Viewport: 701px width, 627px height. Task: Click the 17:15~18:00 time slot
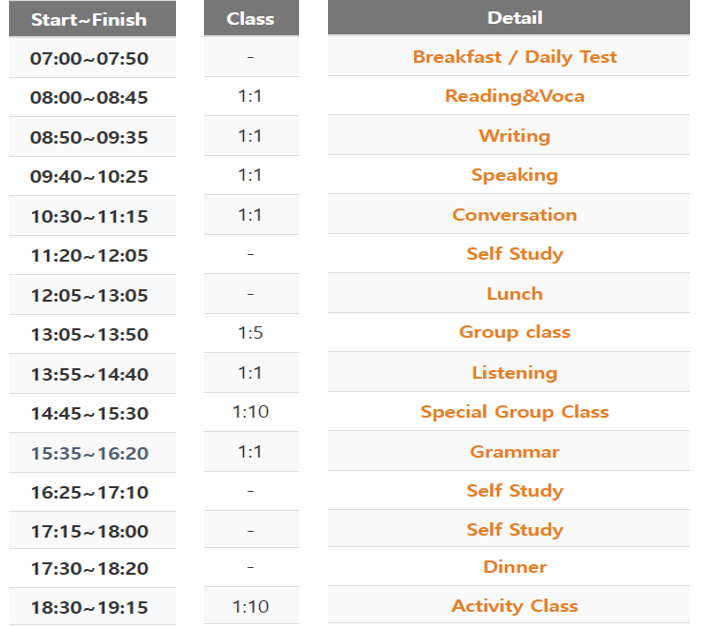pyautogui.click(x=89, y=531)
